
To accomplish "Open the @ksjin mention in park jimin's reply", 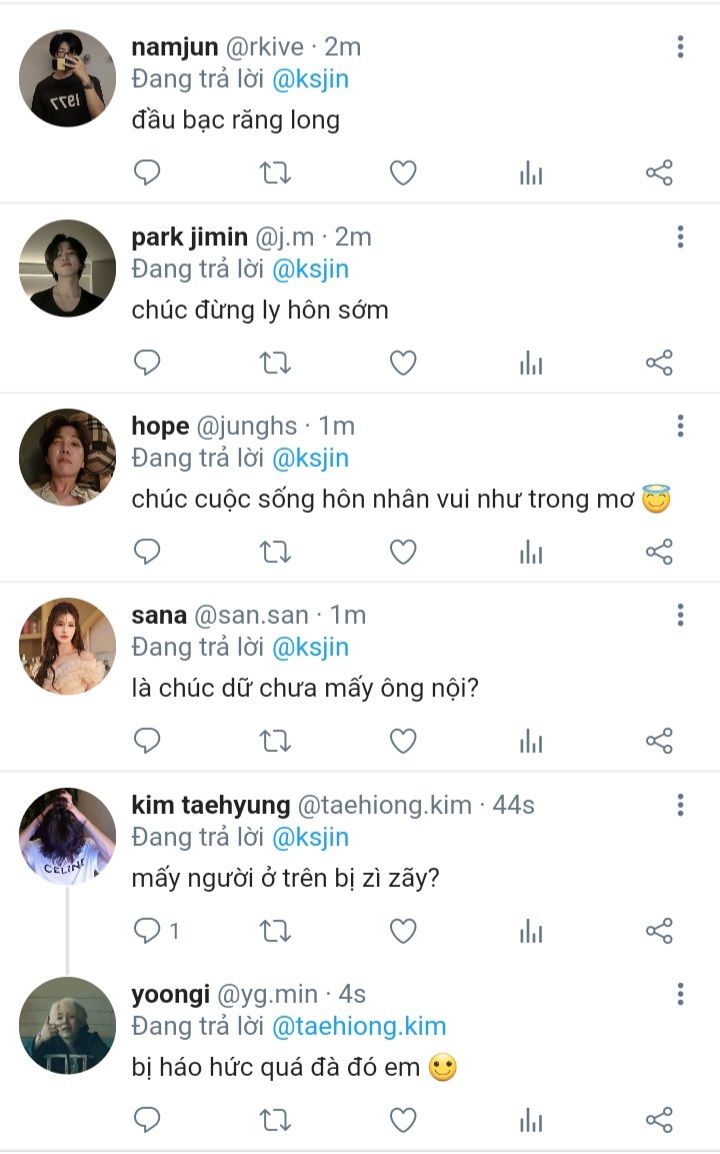I will tap(311, 269).
